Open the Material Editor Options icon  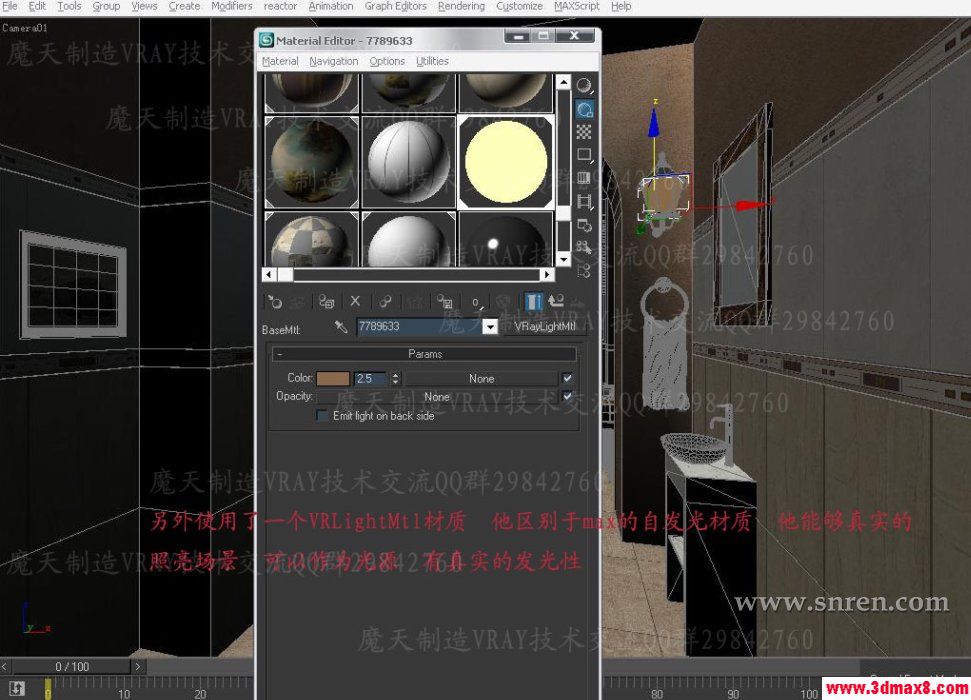pos(584,224)
